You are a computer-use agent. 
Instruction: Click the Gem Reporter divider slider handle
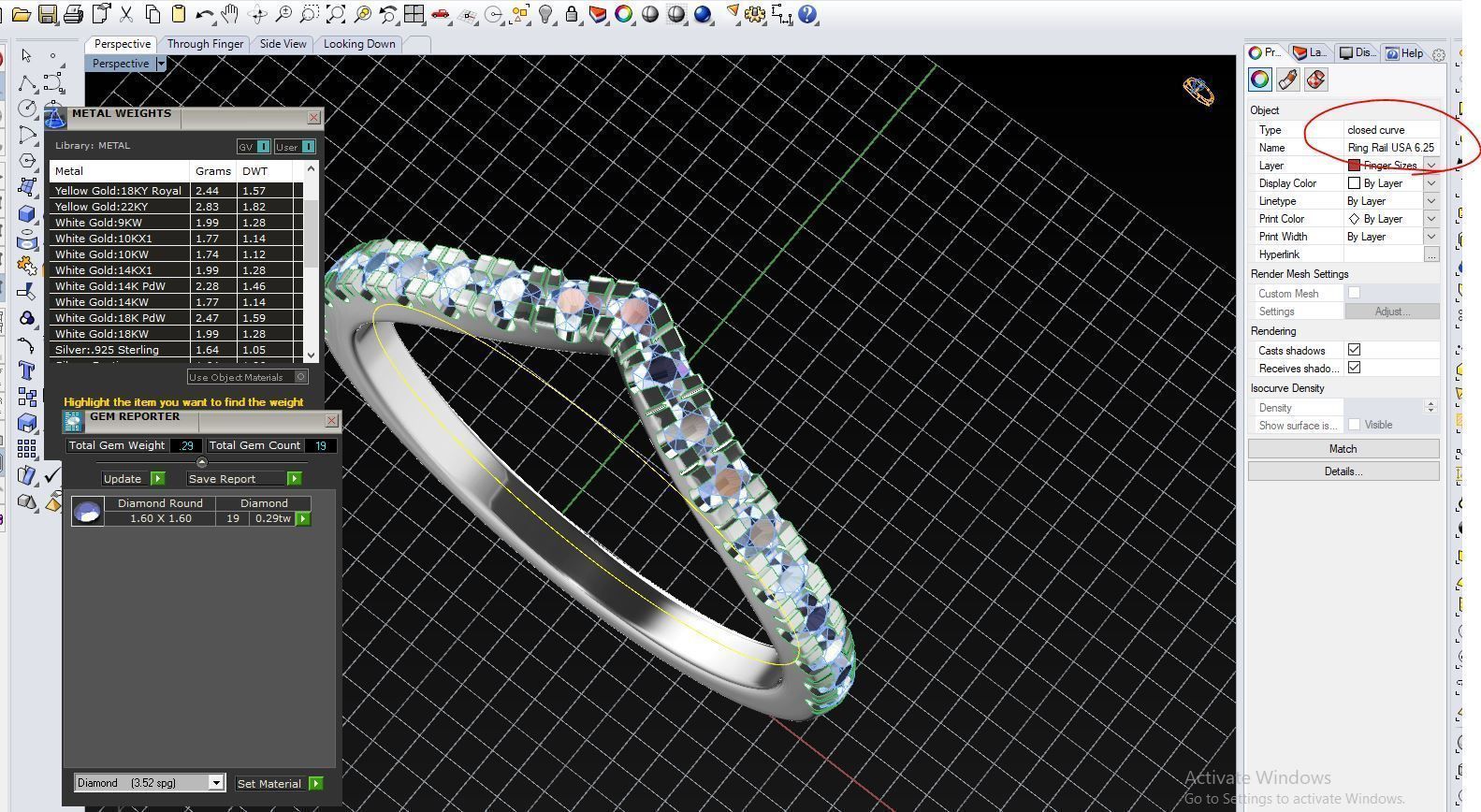(202, 462)
